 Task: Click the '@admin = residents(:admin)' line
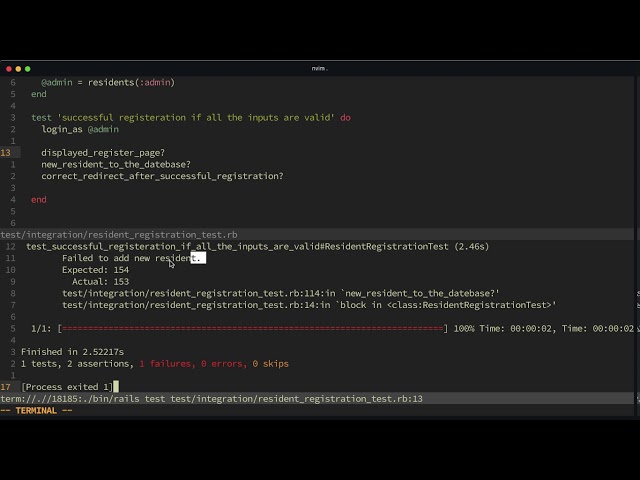pos(108,82)
